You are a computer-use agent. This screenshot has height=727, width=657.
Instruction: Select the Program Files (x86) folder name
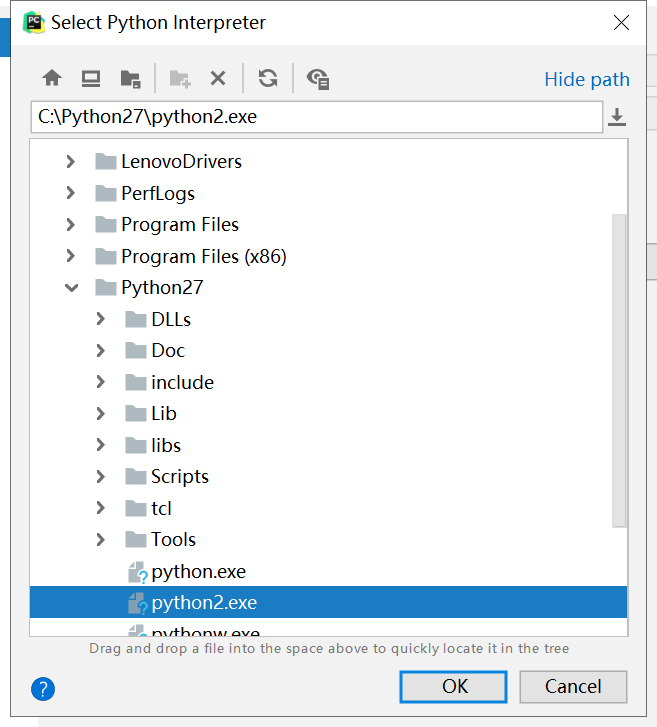pos(204,256)
